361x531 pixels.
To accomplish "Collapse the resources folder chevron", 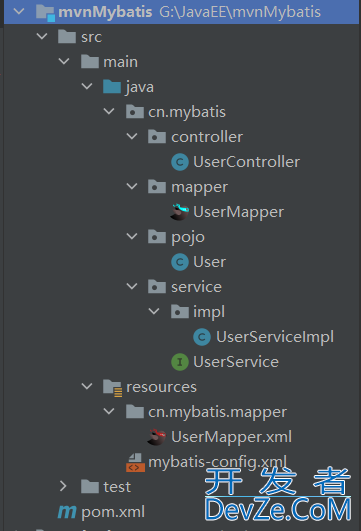I will pos(87,386).
